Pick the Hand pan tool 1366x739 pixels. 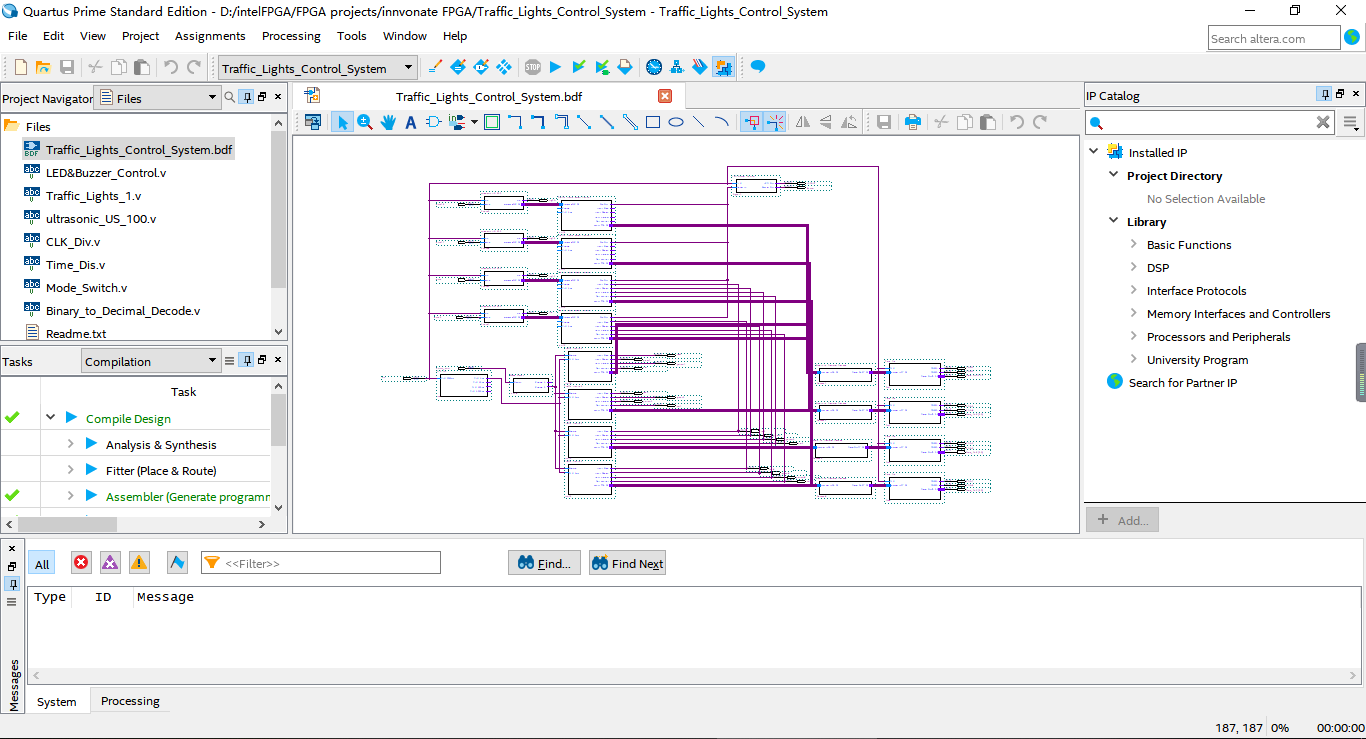coord(388,122)
